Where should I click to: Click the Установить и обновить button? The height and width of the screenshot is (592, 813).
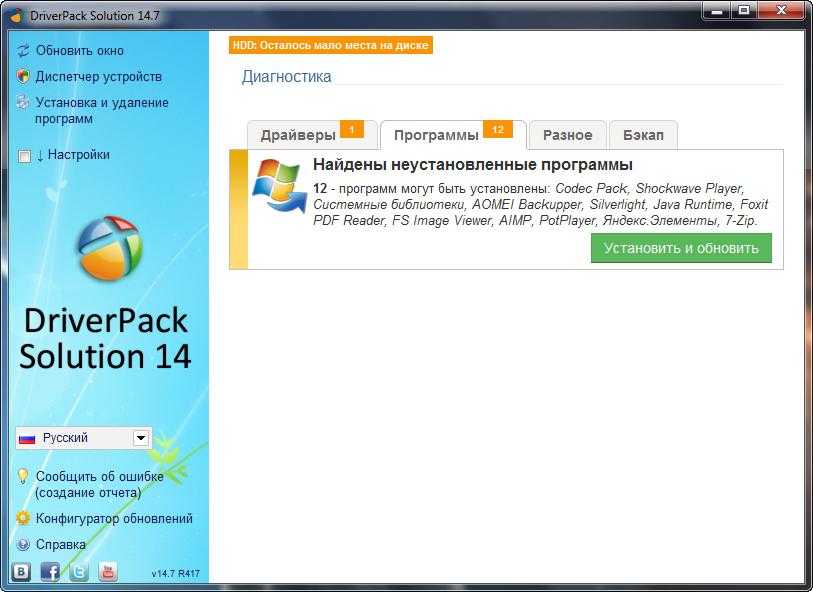[681, 248]
